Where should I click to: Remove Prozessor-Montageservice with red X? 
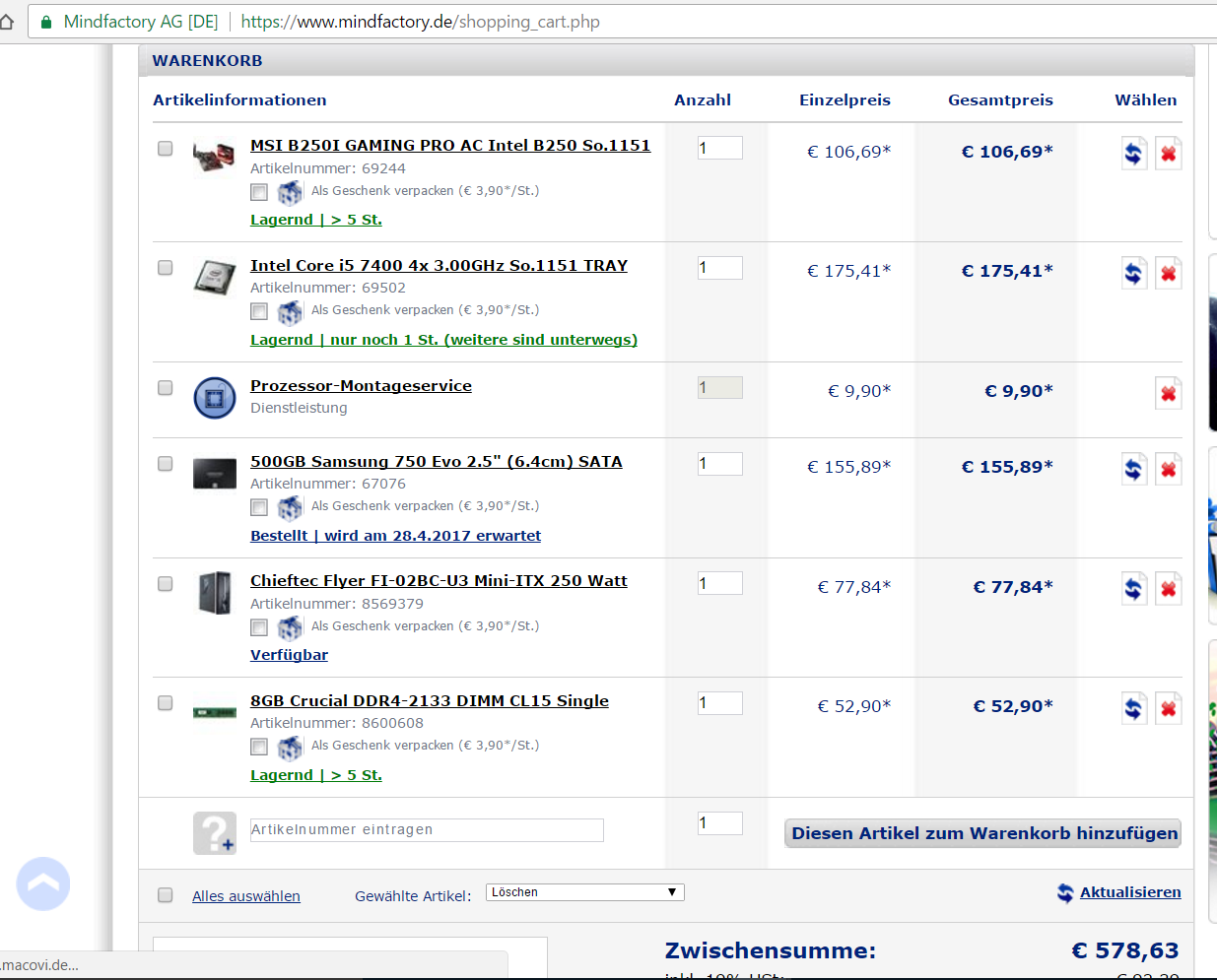click(x=1169, y=393)
